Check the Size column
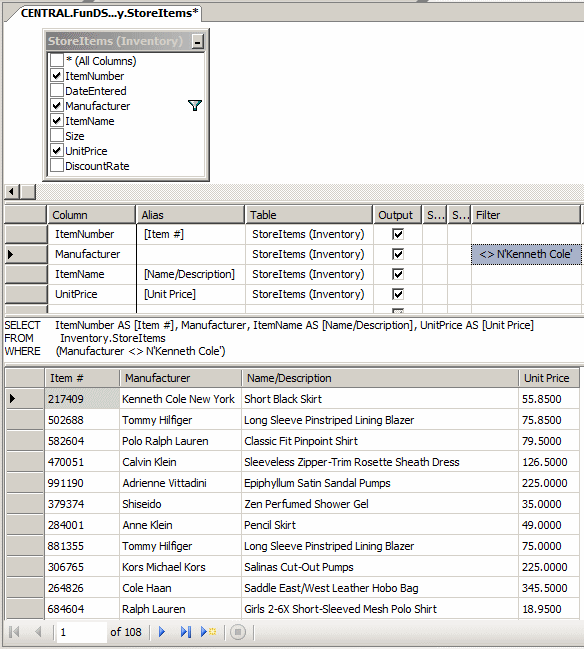This screenshot has height=649, width=584. click(x=57, y=135)
